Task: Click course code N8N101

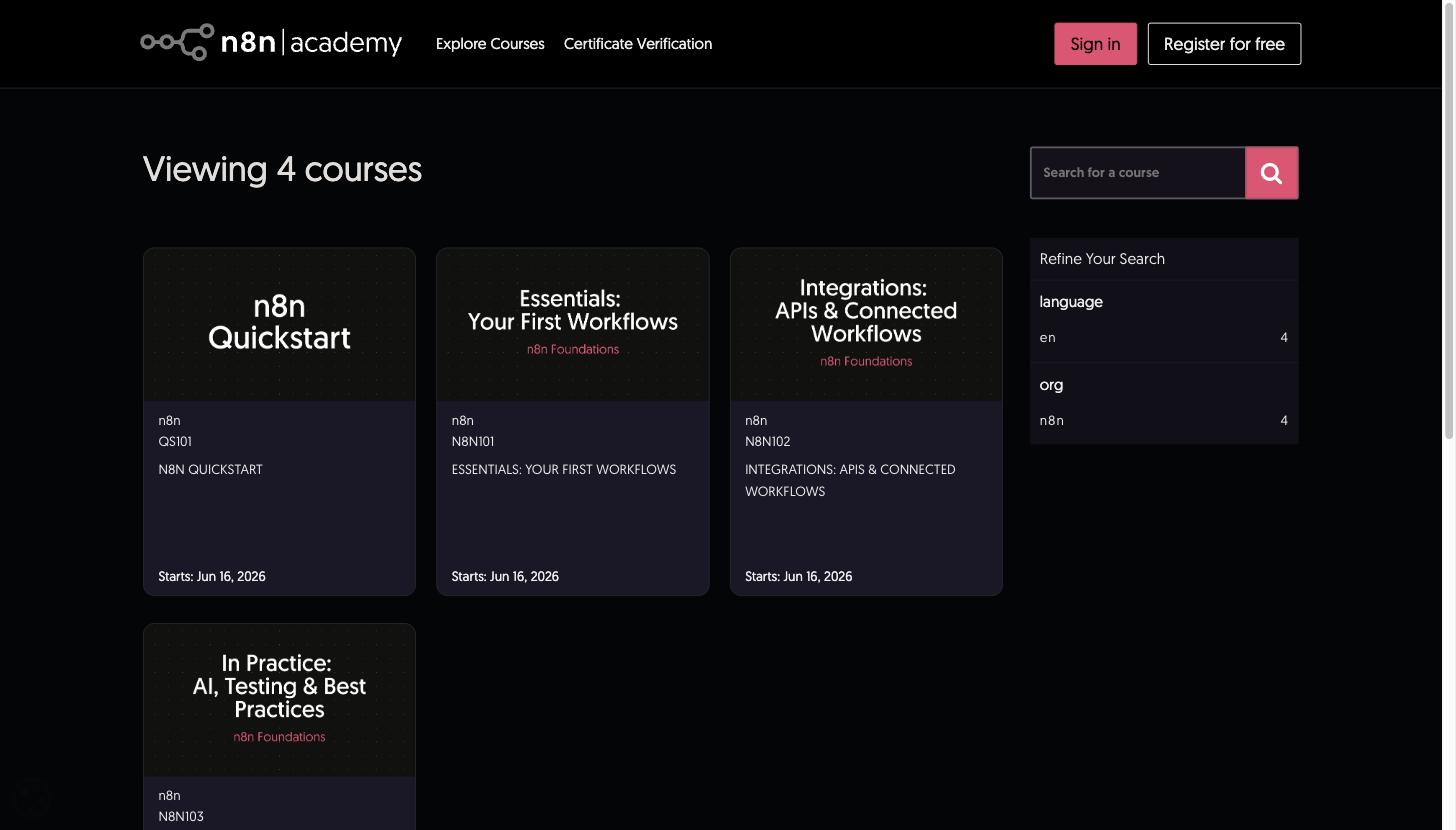Action: pos(473,441)
